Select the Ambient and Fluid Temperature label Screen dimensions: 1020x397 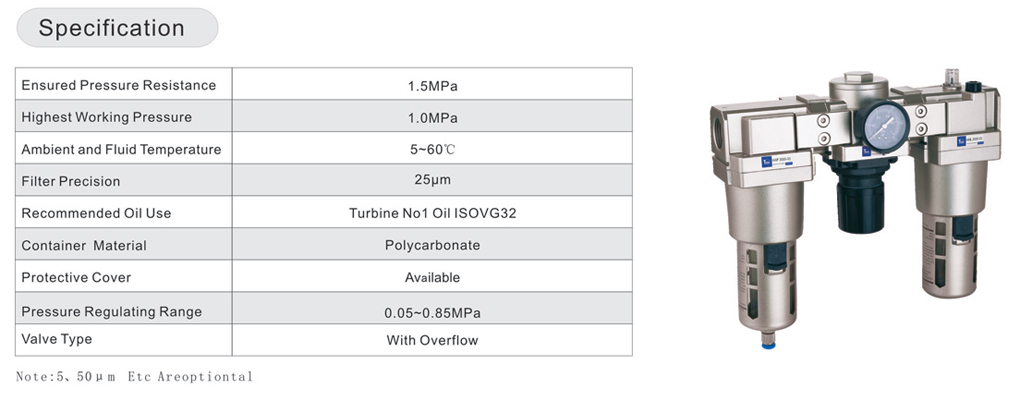[122, 149]
